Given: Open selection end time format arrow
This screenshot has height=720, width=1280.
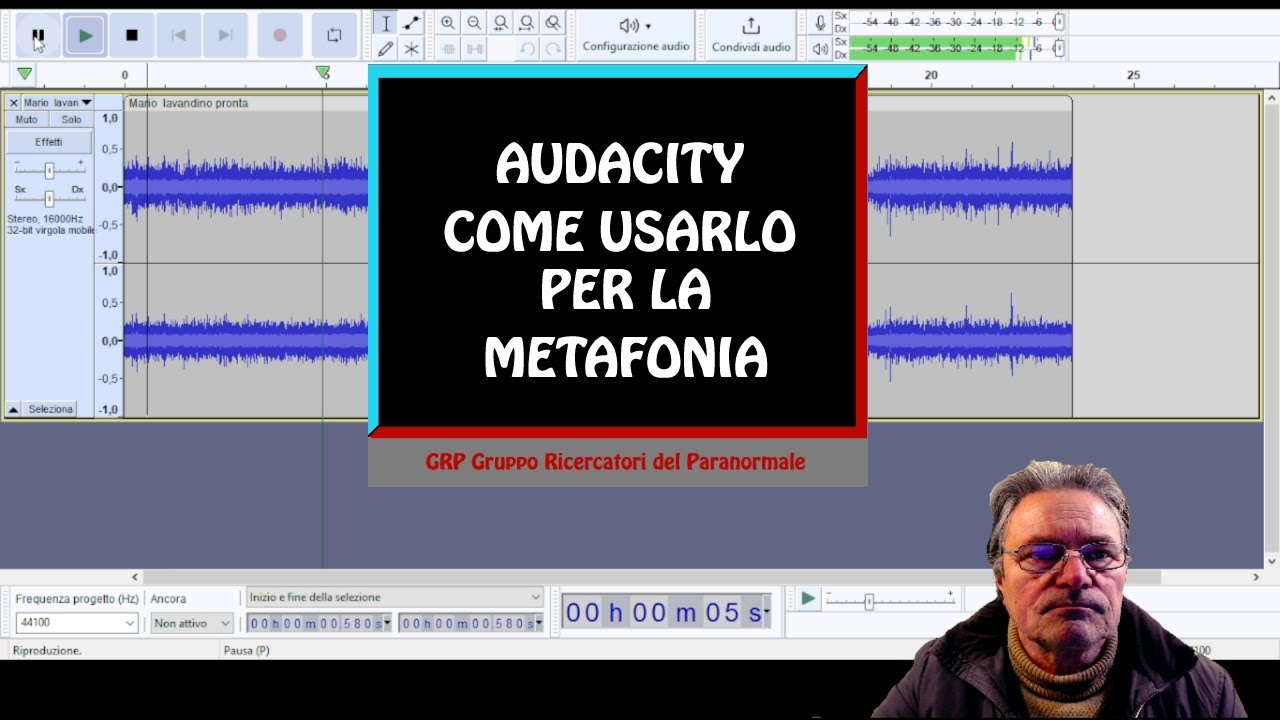Looking at the screenshot, I should [540, 623].
